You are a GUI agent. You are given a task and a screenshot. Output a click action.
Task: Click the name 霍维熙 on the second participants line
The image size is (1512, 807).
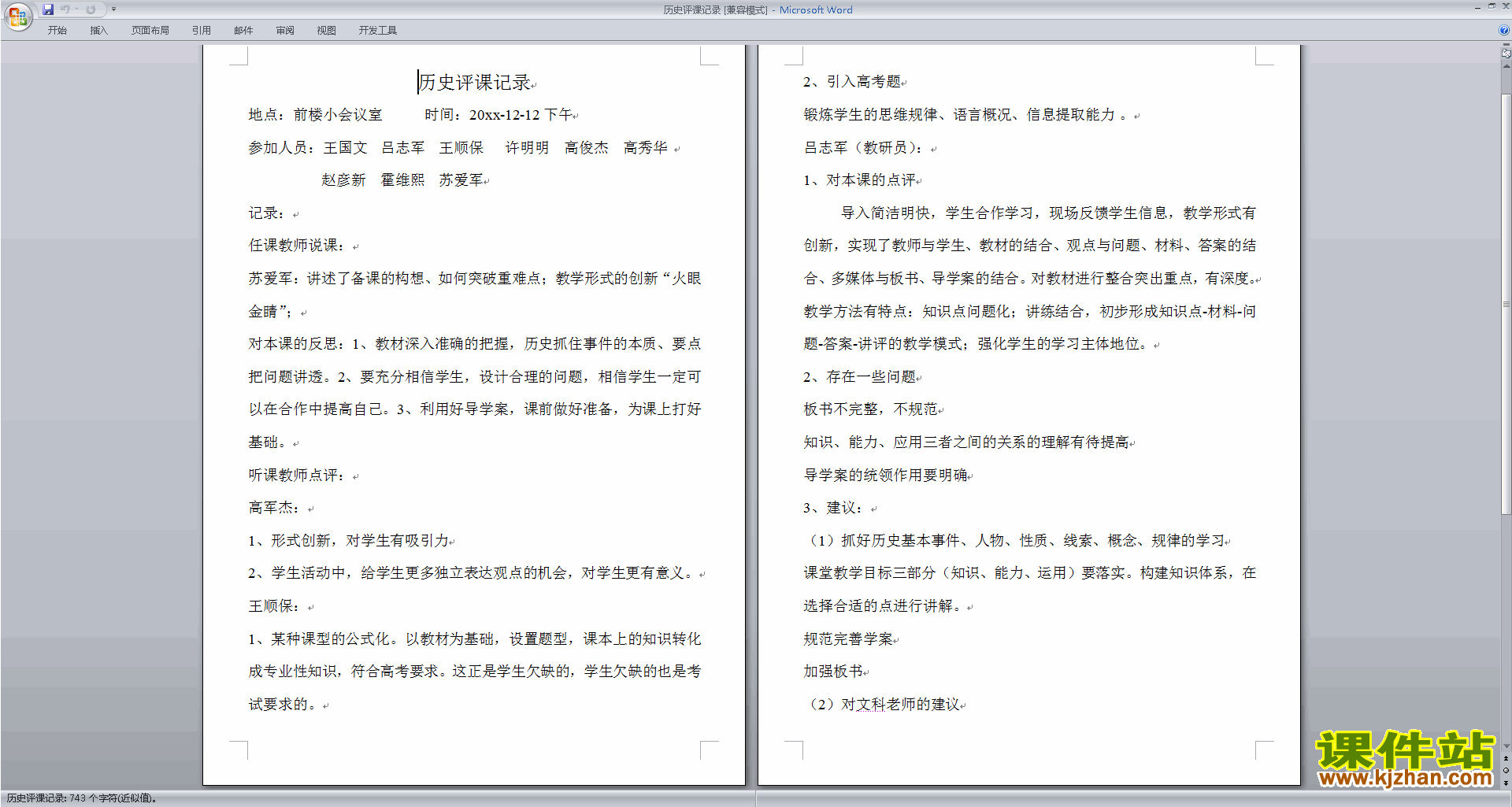[402, 180]
